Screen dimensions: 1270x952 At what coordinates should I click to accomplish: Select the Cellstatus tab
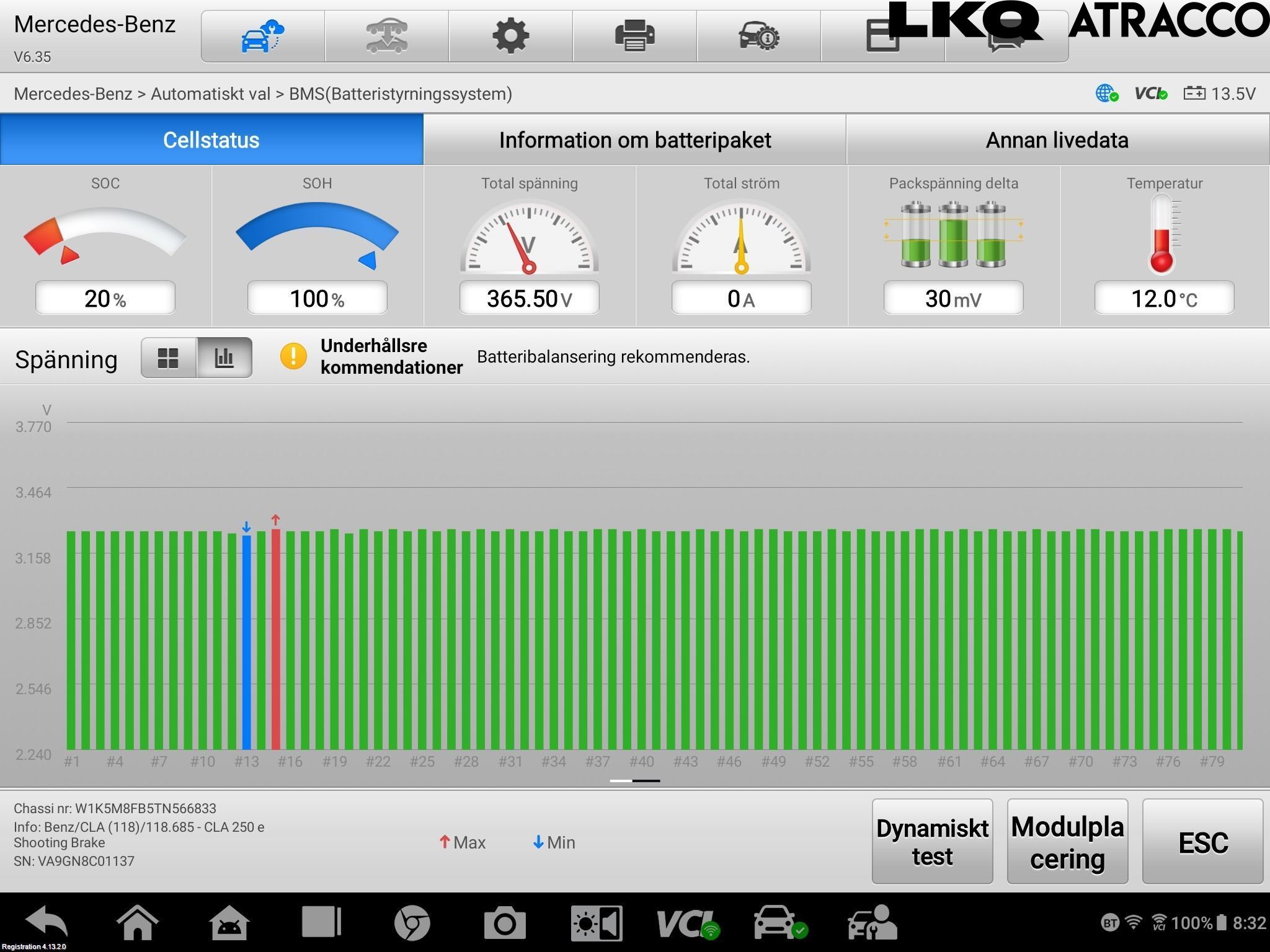(211, 139)
